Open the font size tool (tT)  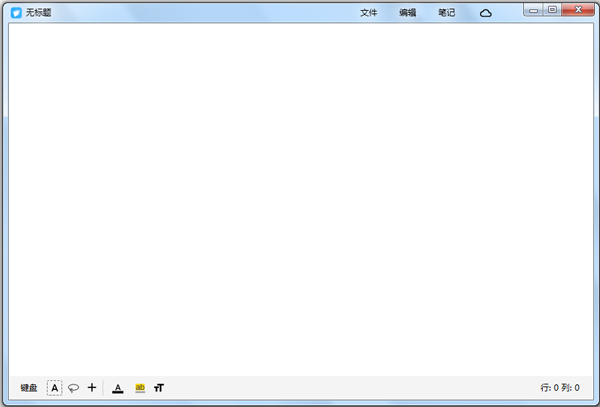pos(159,388)
